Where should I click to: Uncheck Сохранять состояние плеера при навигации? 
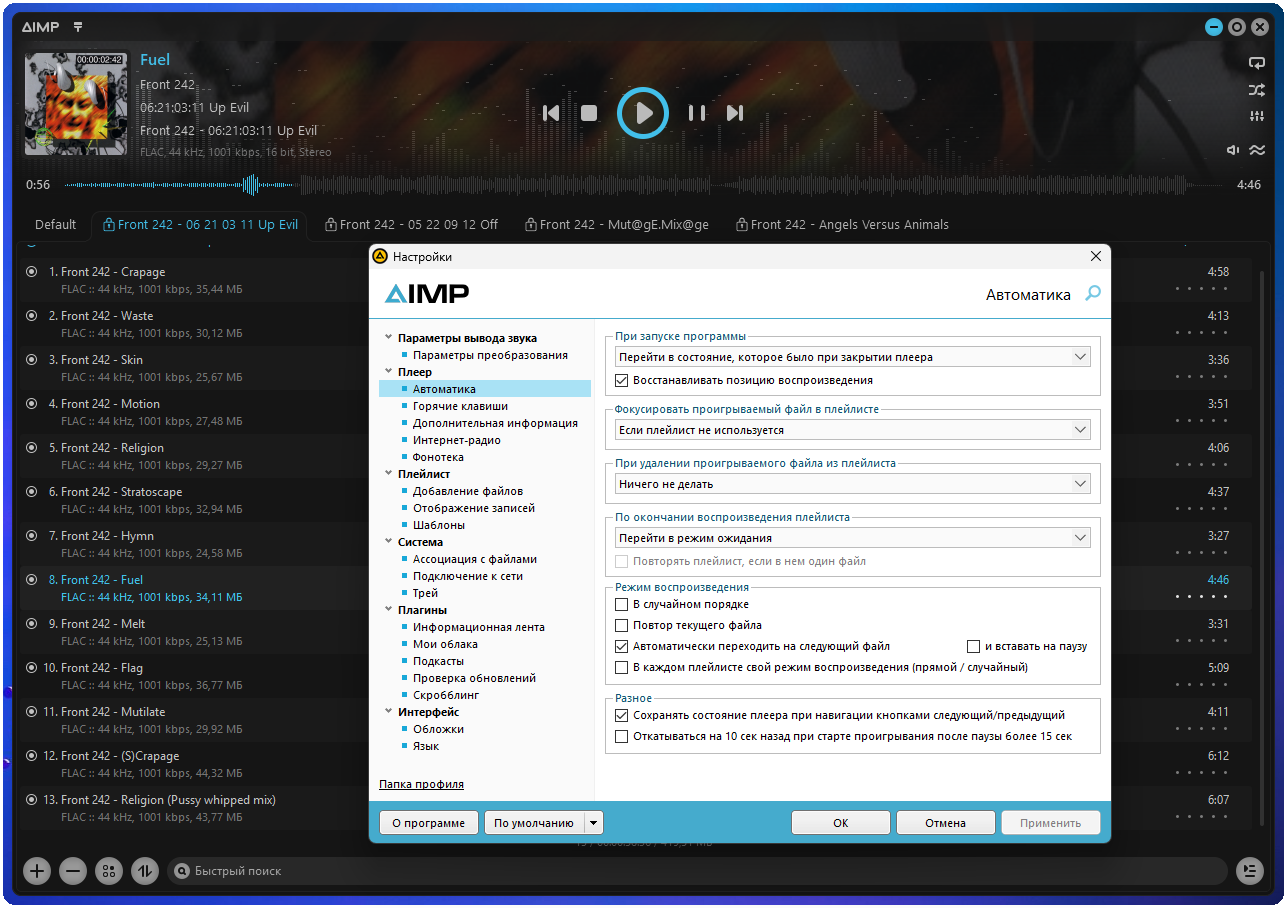[x=622, y=715]
